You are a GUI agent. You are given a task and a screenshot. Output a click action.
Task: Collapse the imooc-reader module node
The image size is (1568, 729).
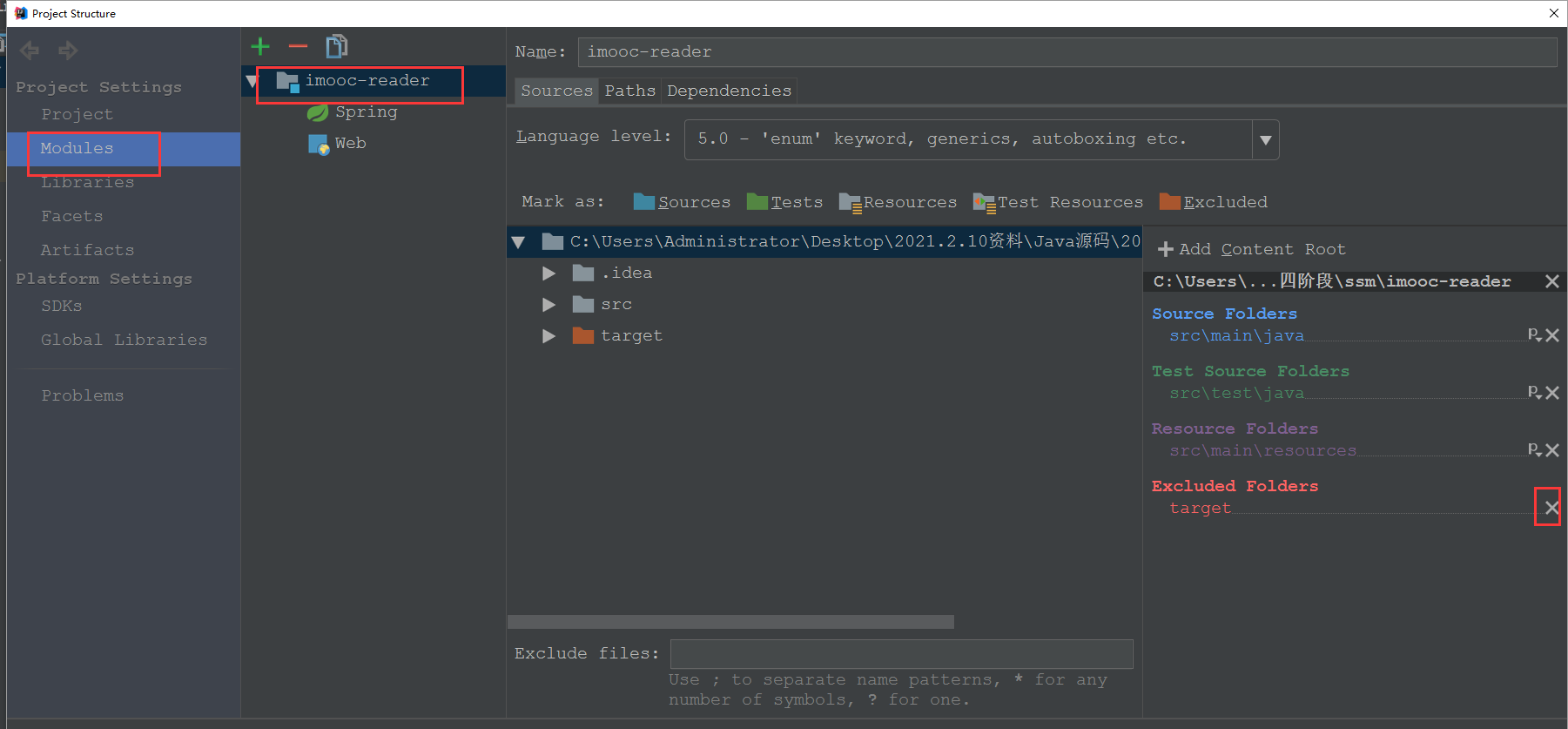pyautogui.click(x=252, y=82)
